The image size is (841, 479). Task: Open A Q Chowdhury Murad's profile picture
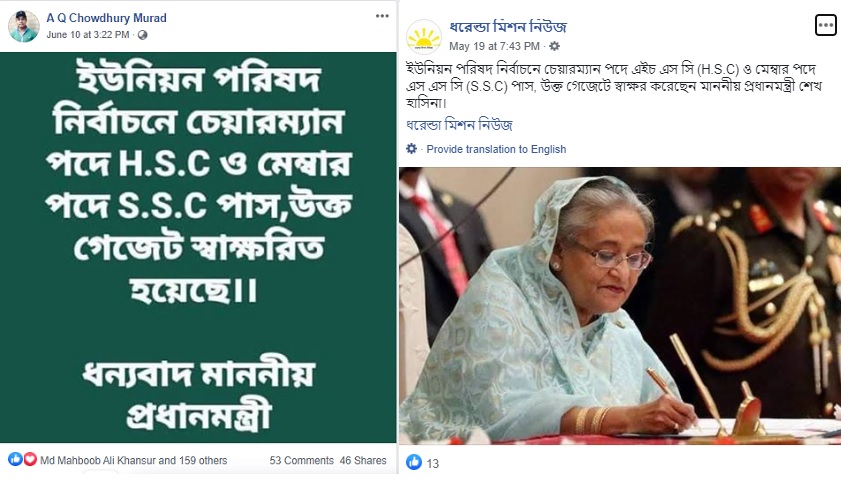tap(24, 26)
